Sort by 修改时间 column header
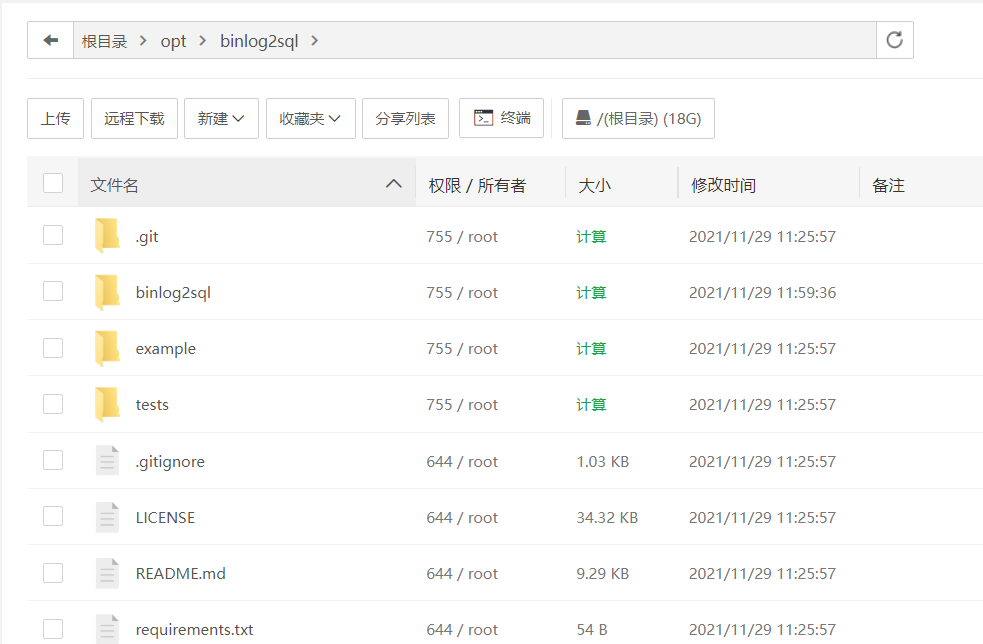This screenshot has width=983, height=644. 723,186
